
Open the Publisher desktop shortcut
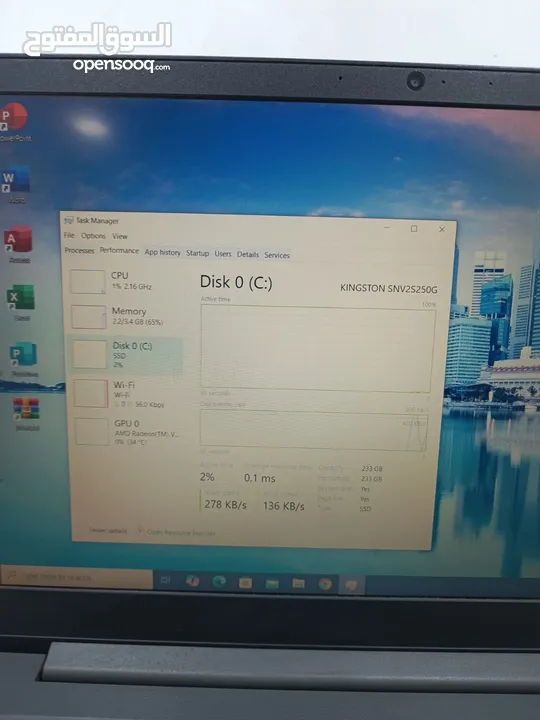23,360
